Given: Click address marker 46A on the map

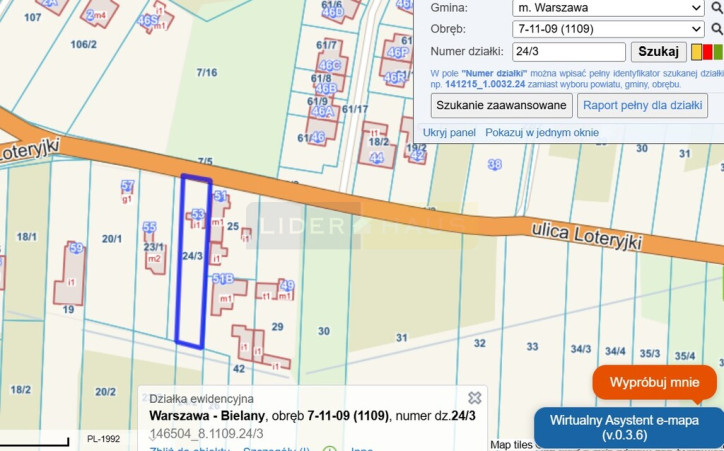Looking at the screenshot, I should (x=322, y=111).
